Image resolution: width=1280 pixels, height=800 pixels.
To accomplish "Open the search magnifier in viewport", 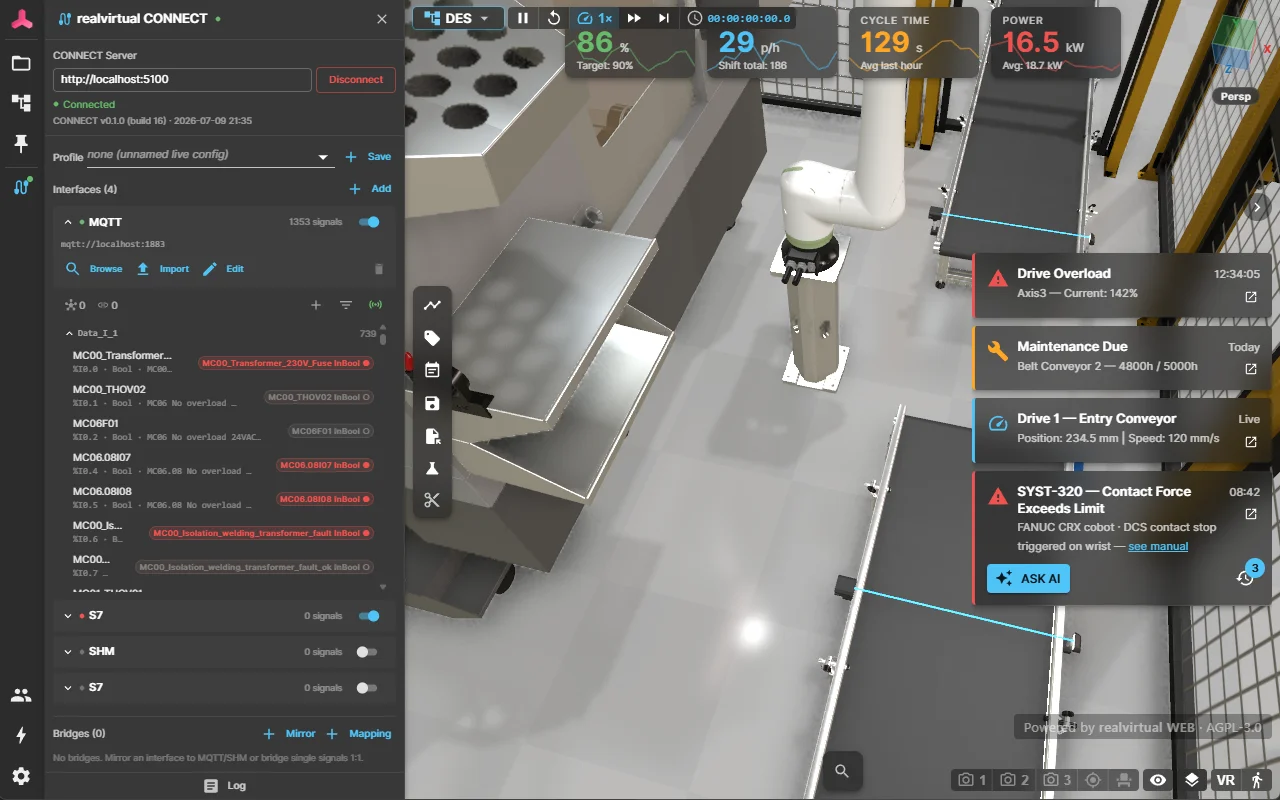I will point(842,770).
